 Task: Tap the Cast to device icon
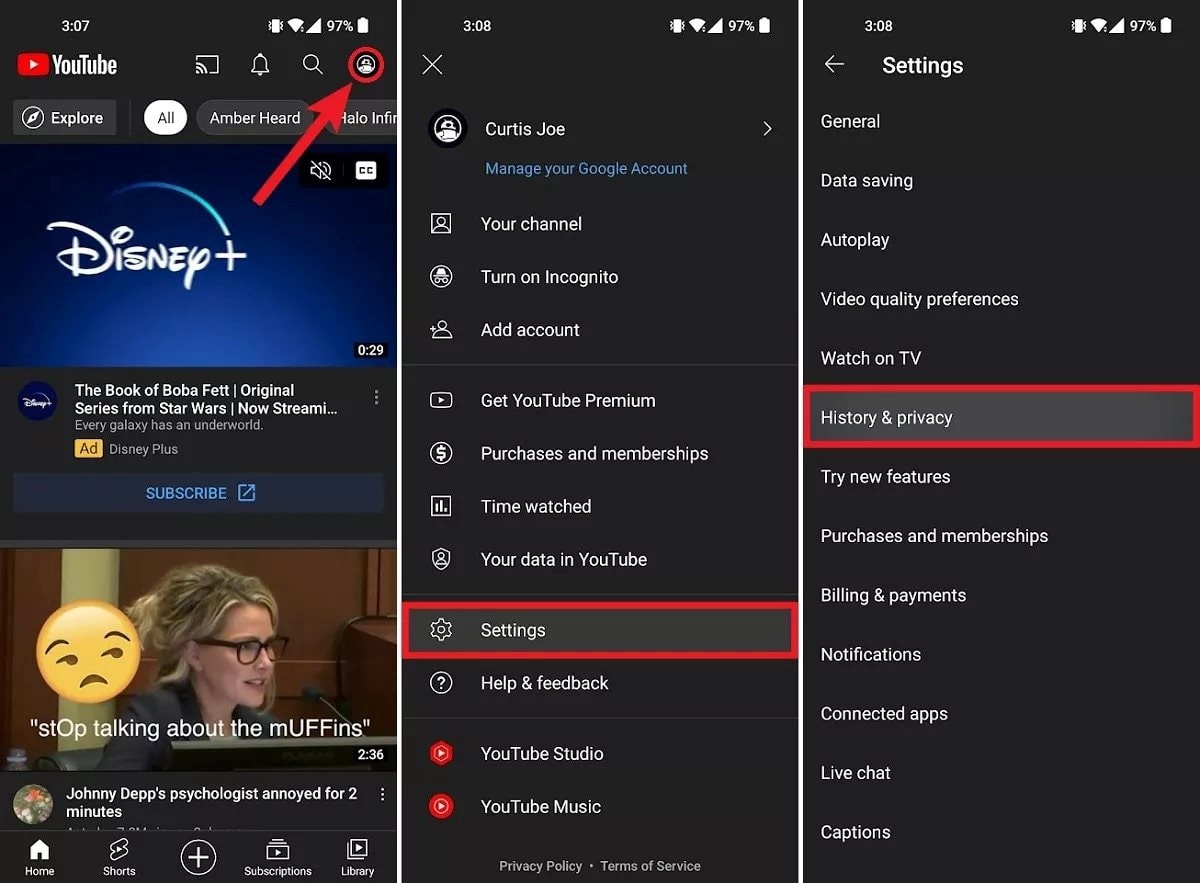pyautogui.click(x=207, y=66)
